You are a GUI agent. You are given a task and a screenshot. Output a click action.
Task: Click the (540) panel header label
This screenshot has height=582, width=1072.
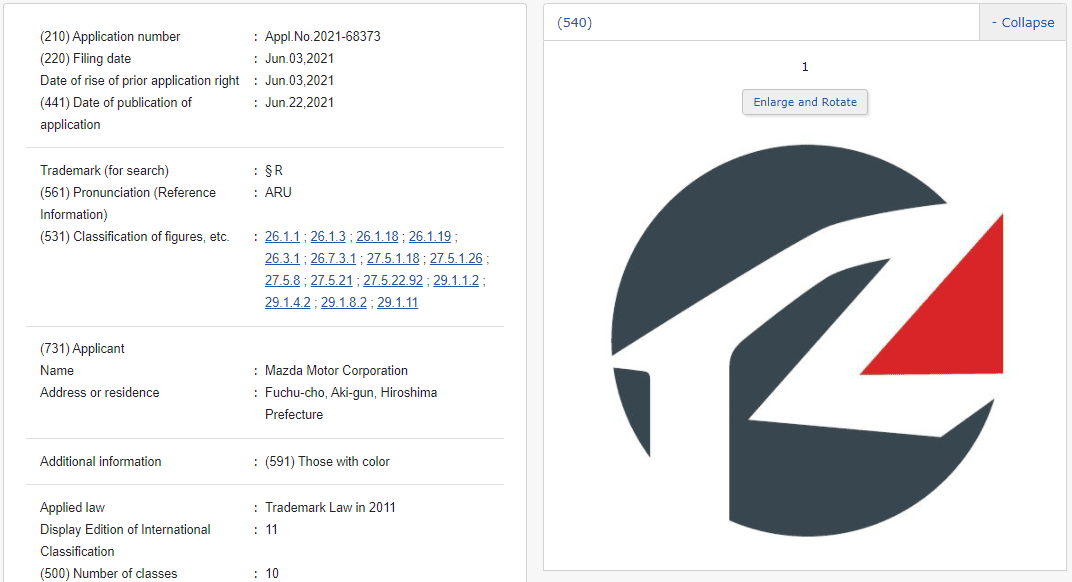pyautogui.click(x=574, y=23)
